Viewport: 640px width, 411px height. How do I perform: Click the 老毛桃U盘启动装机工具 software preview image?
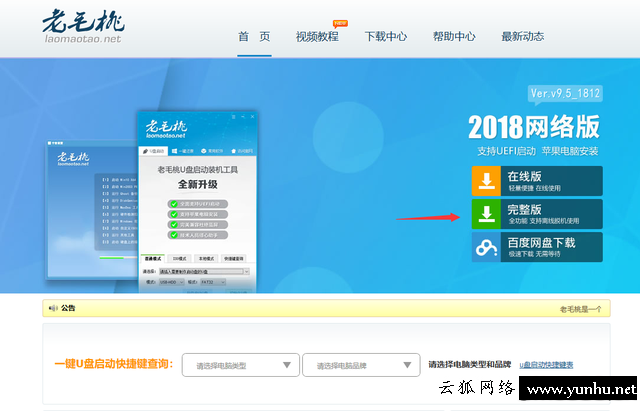pyautogui.click(x=198, y=202)
